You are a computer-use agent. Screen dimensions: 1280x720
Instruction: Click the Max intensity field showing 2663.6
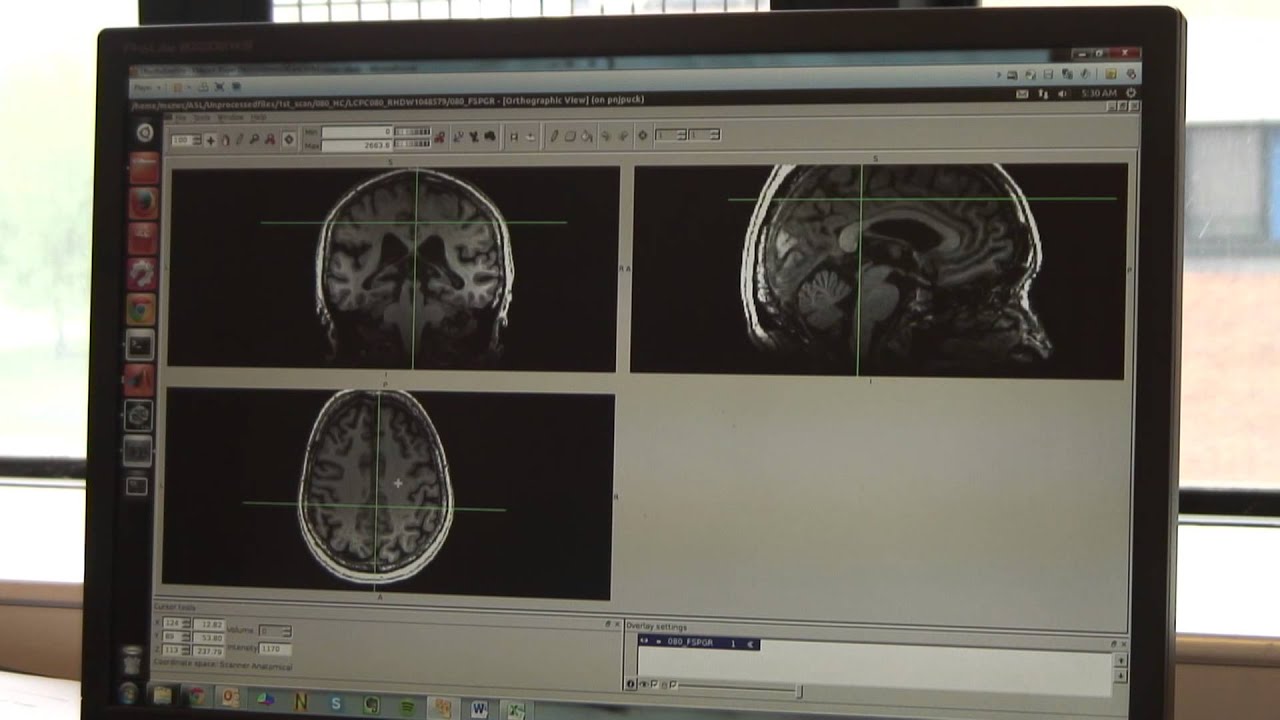357,145
